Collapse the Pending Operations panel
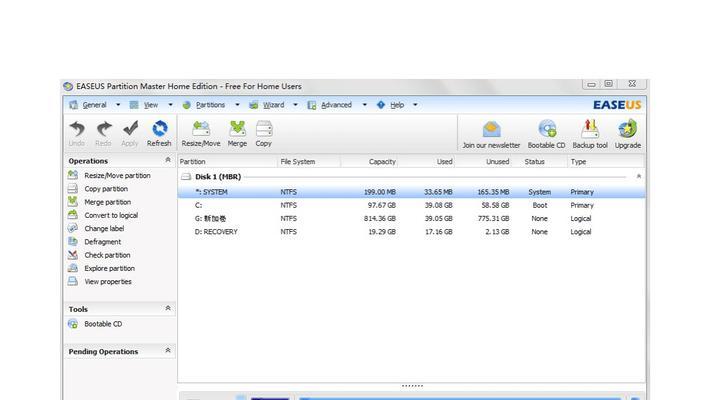The width and height of the screenshot is (707, 400). [x=168, y=350]
